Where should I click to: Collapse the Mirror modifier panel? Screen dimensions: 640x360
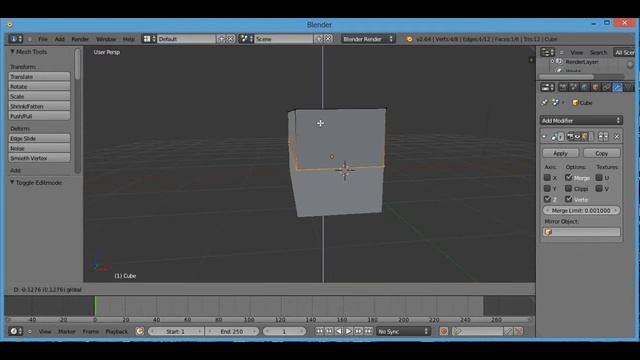(544, 137)
